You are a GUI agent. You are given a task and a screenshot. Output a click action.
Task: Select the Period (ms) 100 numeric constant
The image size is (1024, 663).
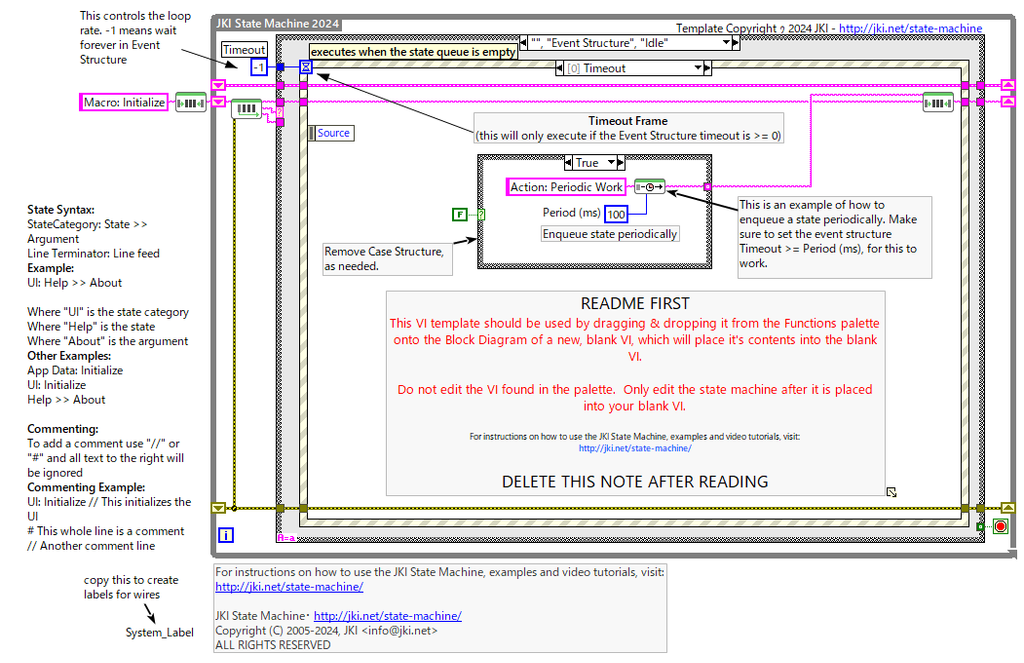point(616,214)
